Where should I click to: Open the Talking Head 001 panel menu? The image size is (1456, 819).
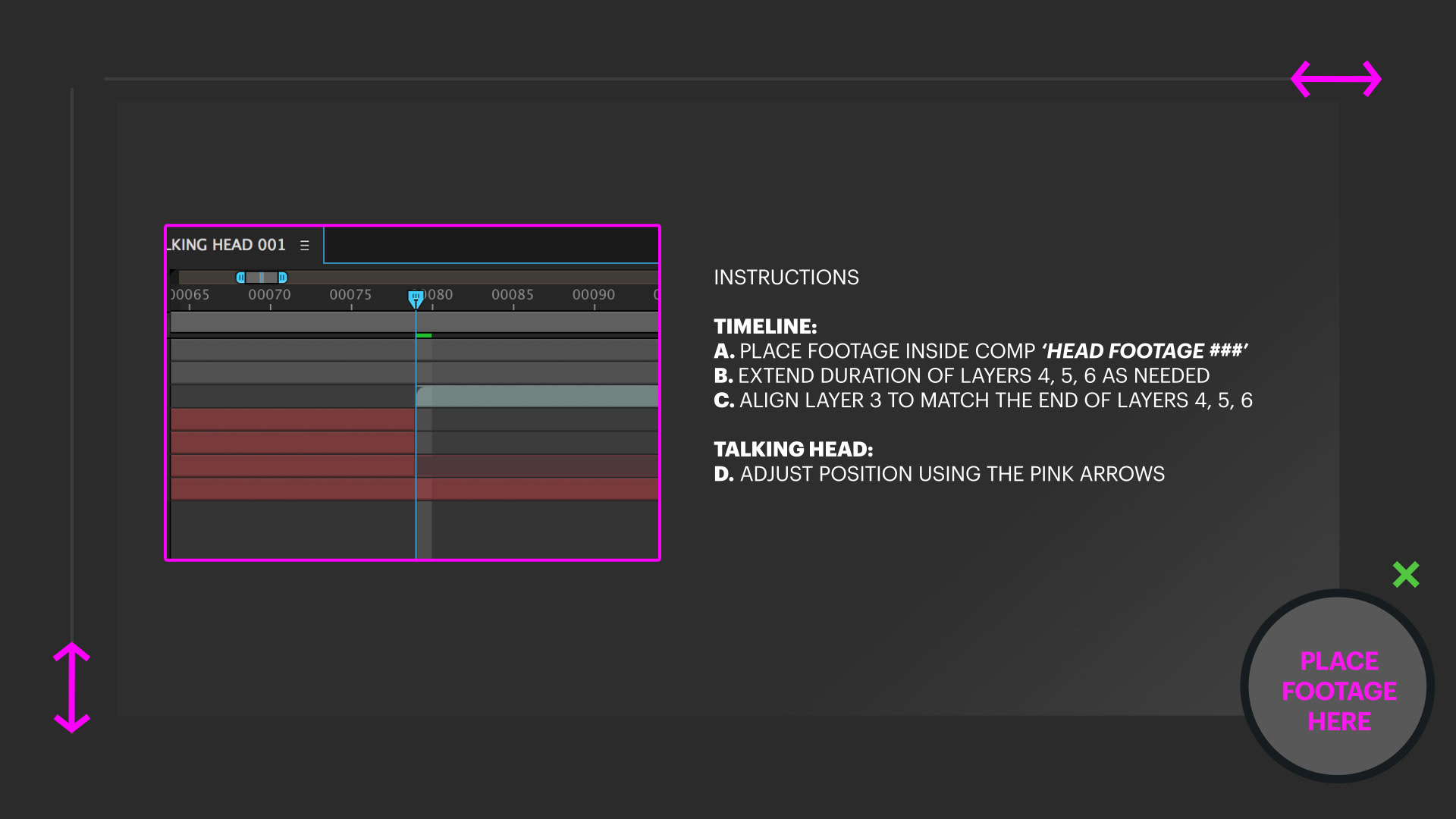point(305,246)
